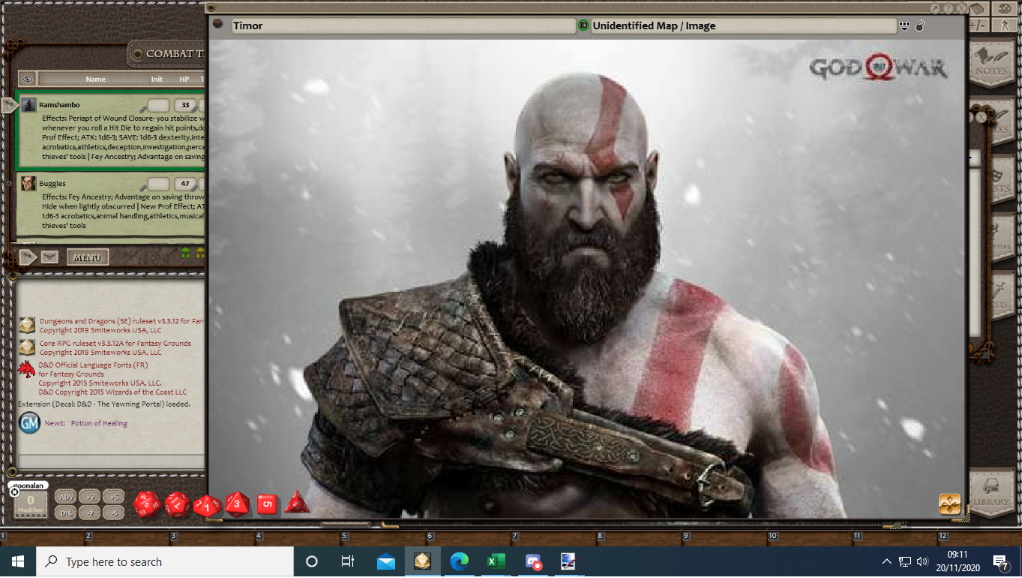Open Task View on taskbar
1022x578 pixels.
point(348,562)
